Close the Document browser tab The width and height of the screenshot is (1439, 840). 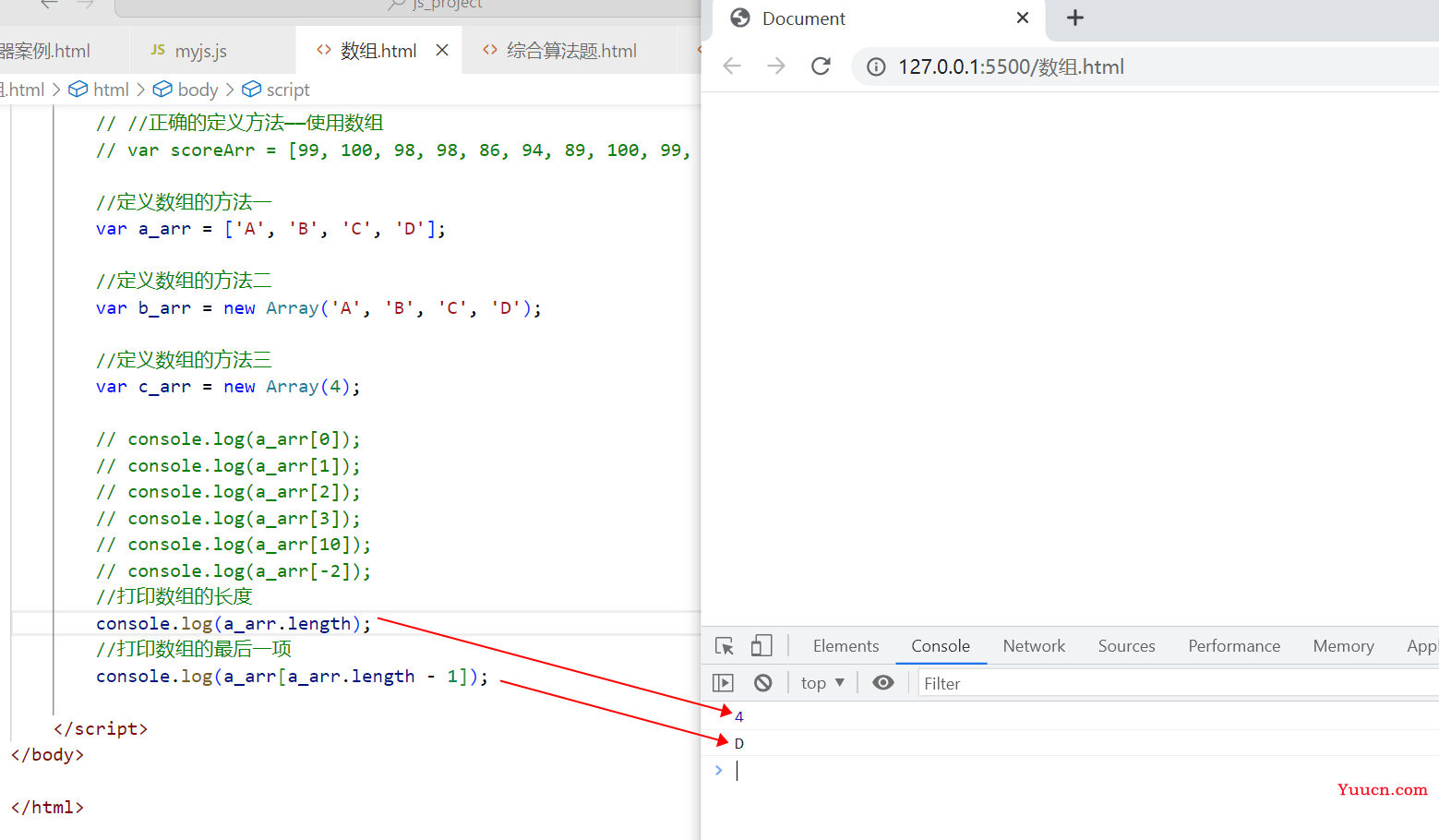click(x=1023, y=18)
